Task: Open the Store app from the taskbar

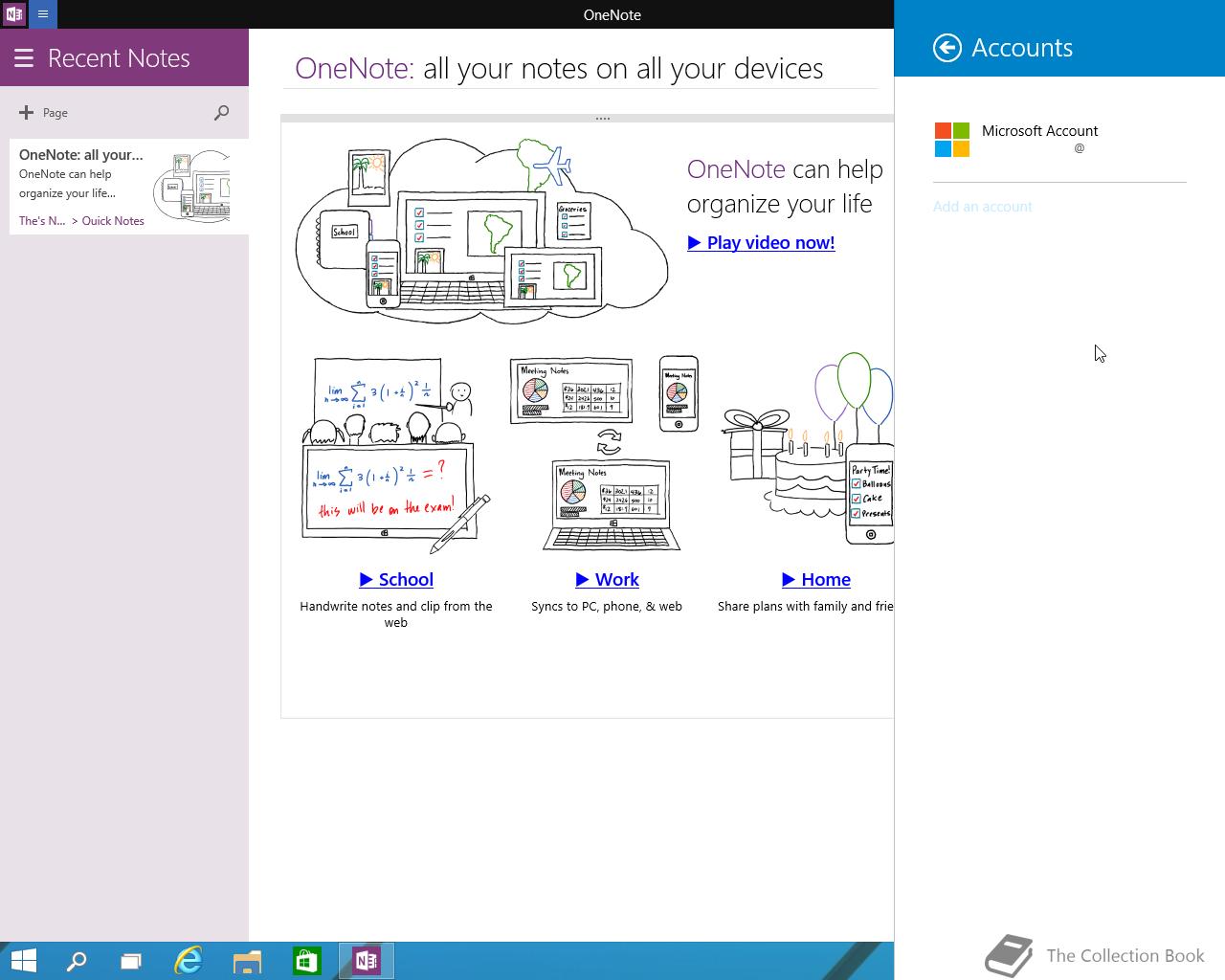Action: tap(306, 961)
